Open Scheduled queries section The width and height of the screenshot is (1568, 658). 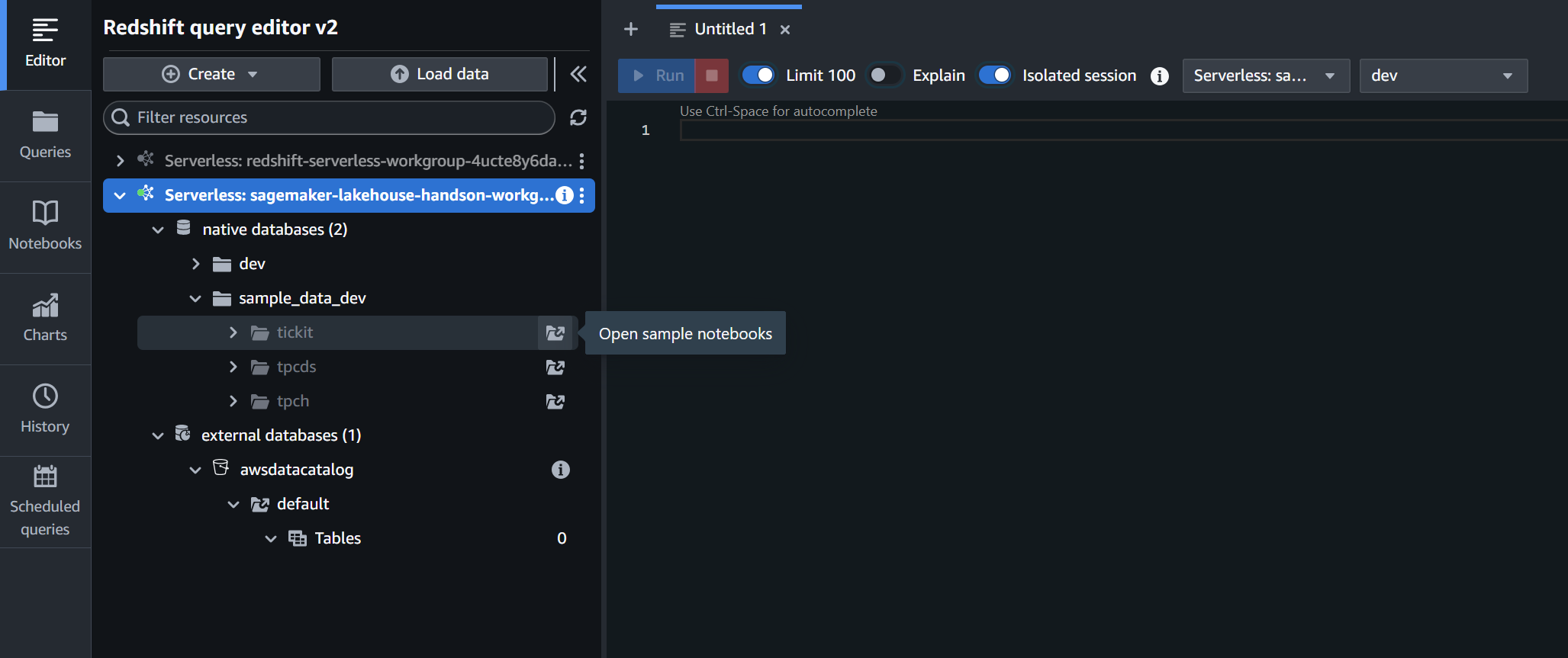coord(45,502)
